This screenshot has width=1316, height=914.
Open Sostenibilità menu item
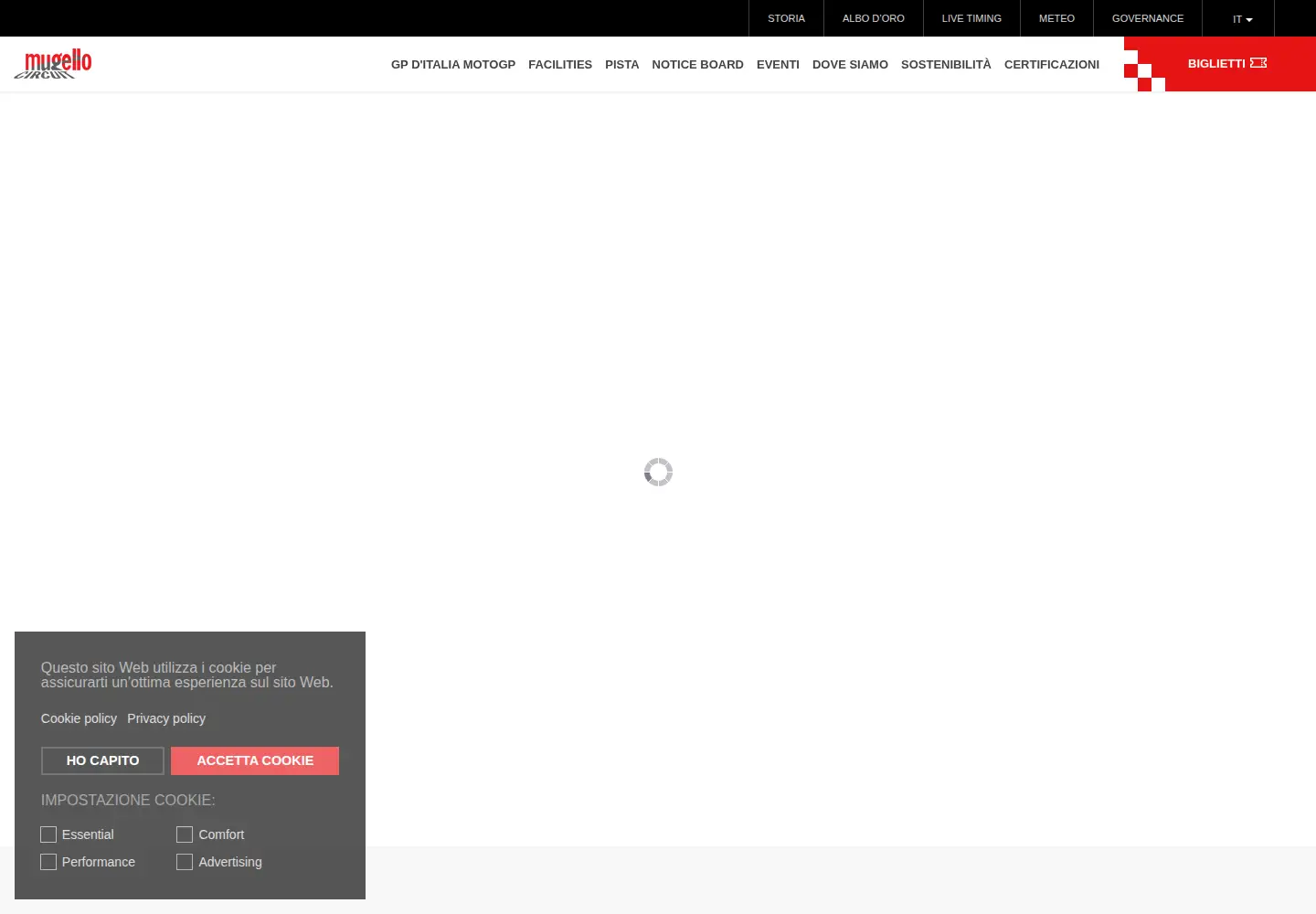point(946,65)
